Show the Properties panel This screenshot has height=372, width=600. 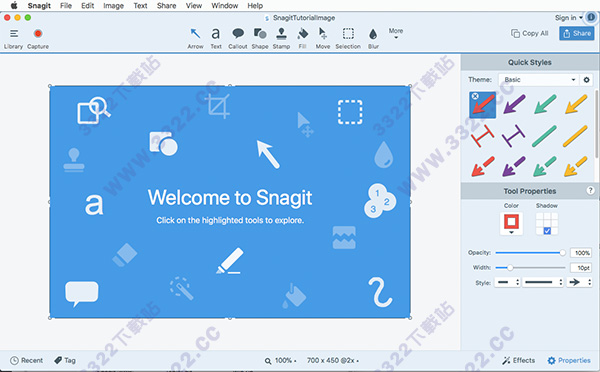569,360
